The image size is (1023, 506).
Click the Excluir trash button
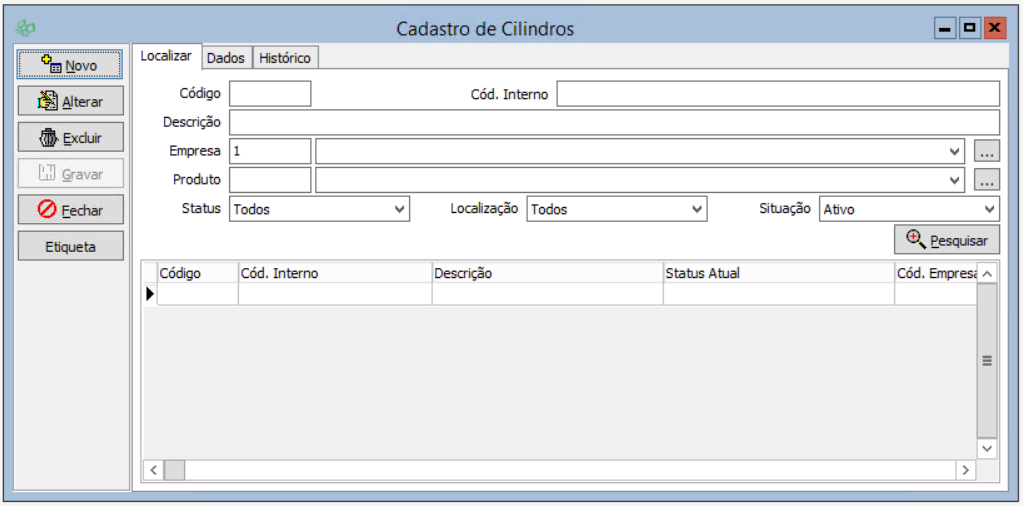(70, 138)
